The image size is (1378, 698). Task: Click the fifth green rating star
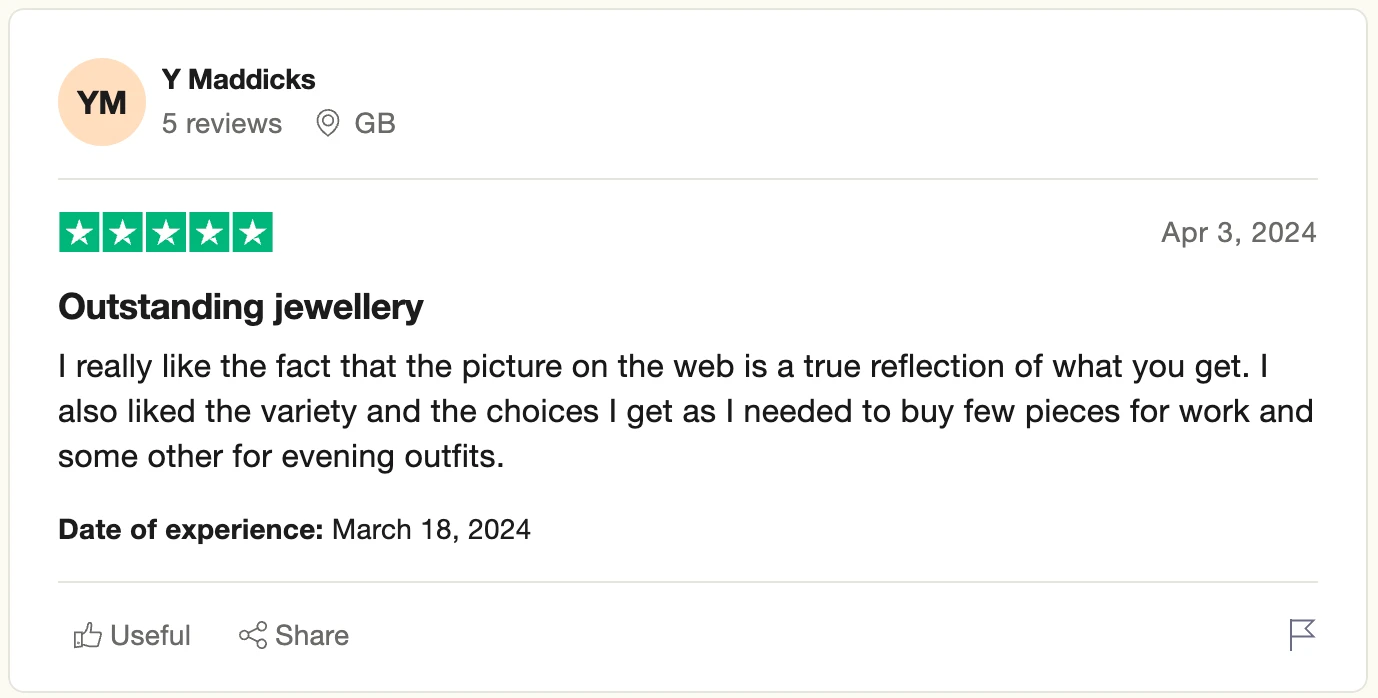(252, 233)
